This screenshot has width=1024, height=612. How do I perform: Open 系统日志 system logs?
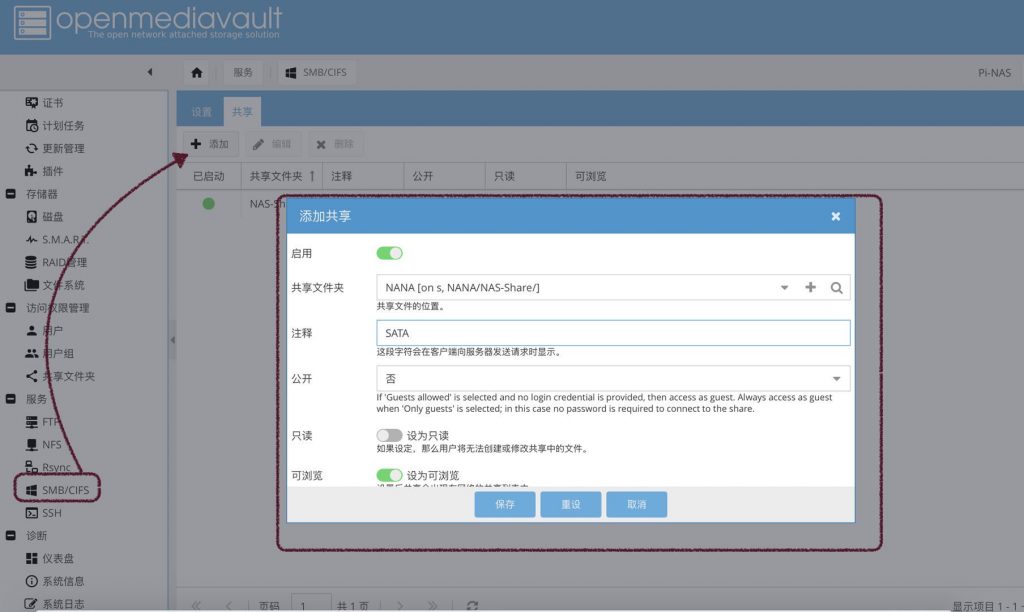click(55, 604)
